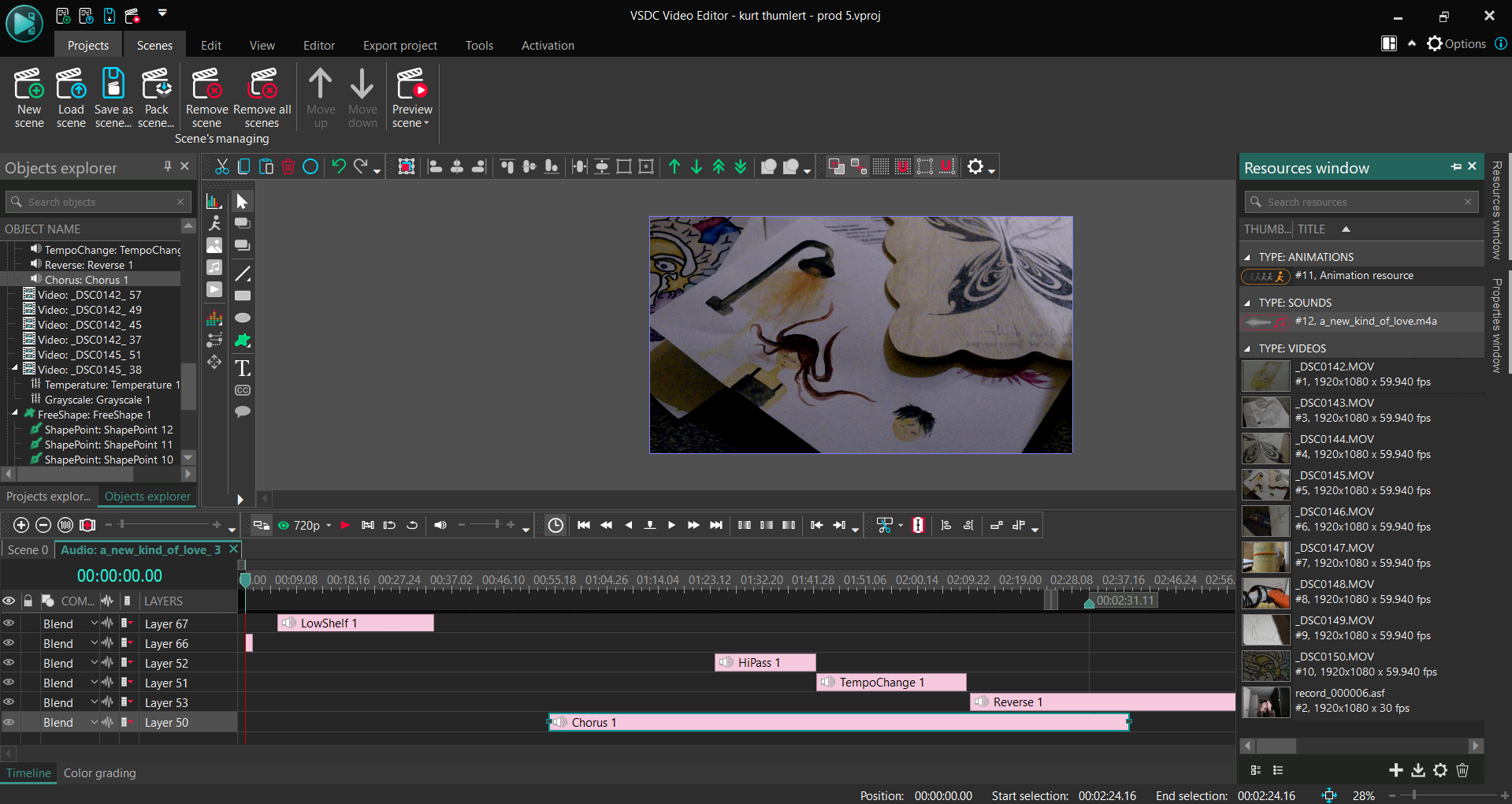The height and width of the screenshot is (804, 1512).
Task: Click the Redo arrow
Action: (361, 166)
